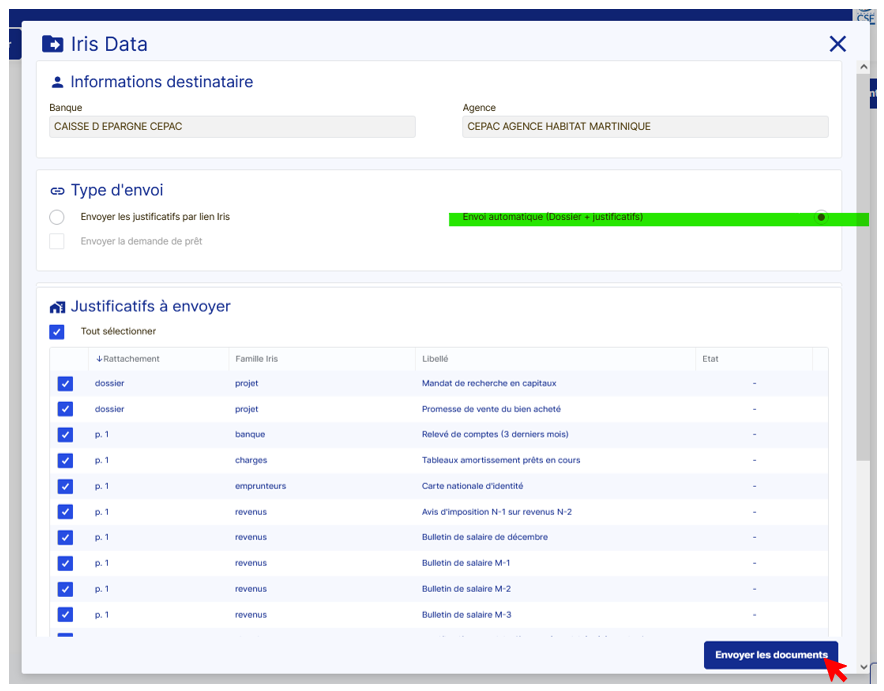This screenshot has height=691, width=884.
Task: Close the Iris Data dialog with X
Action: (x=837, y=44)
